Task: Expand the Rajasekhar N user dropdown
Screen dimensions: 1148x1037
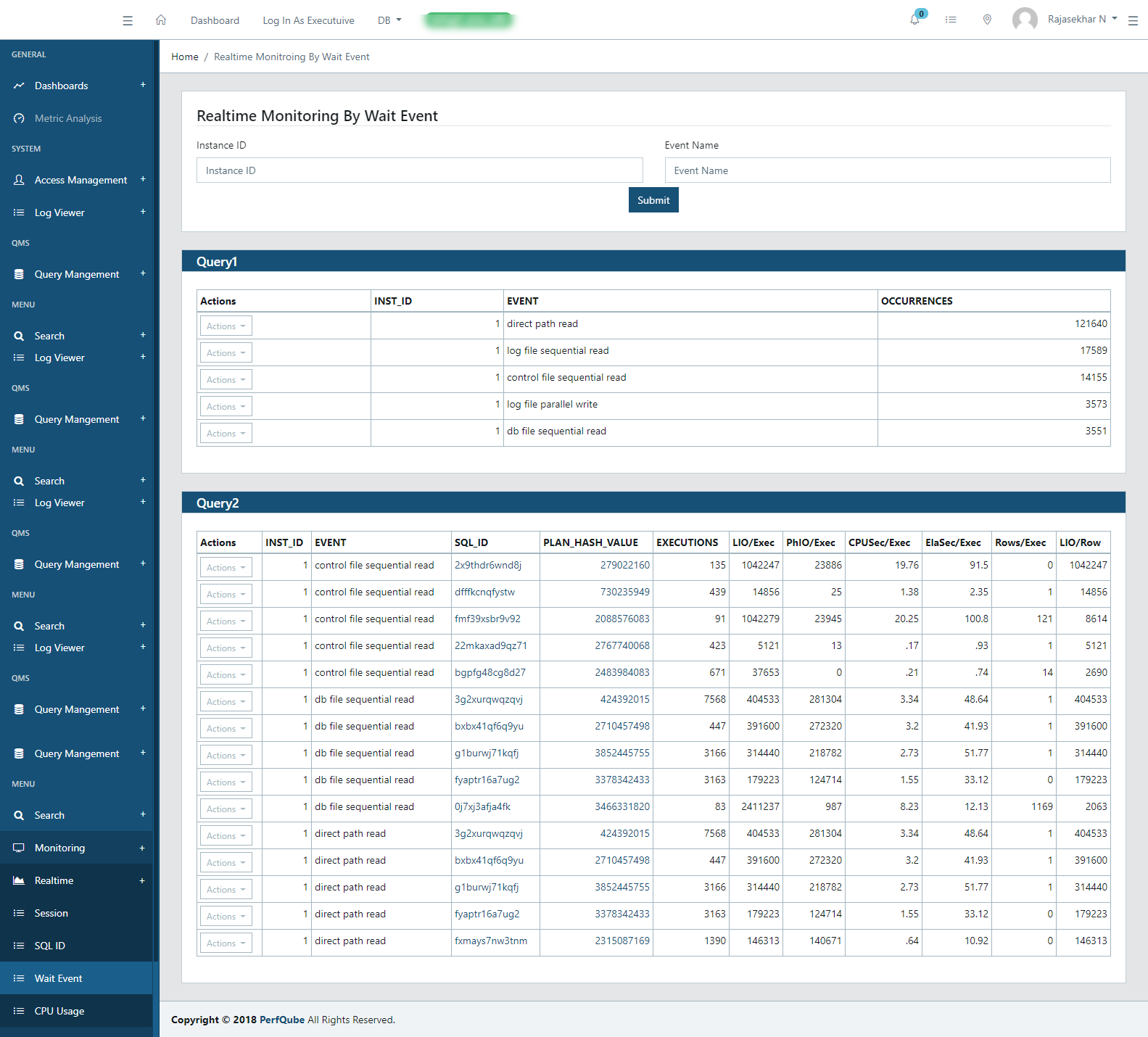Action: click(x=1082, y=20)
